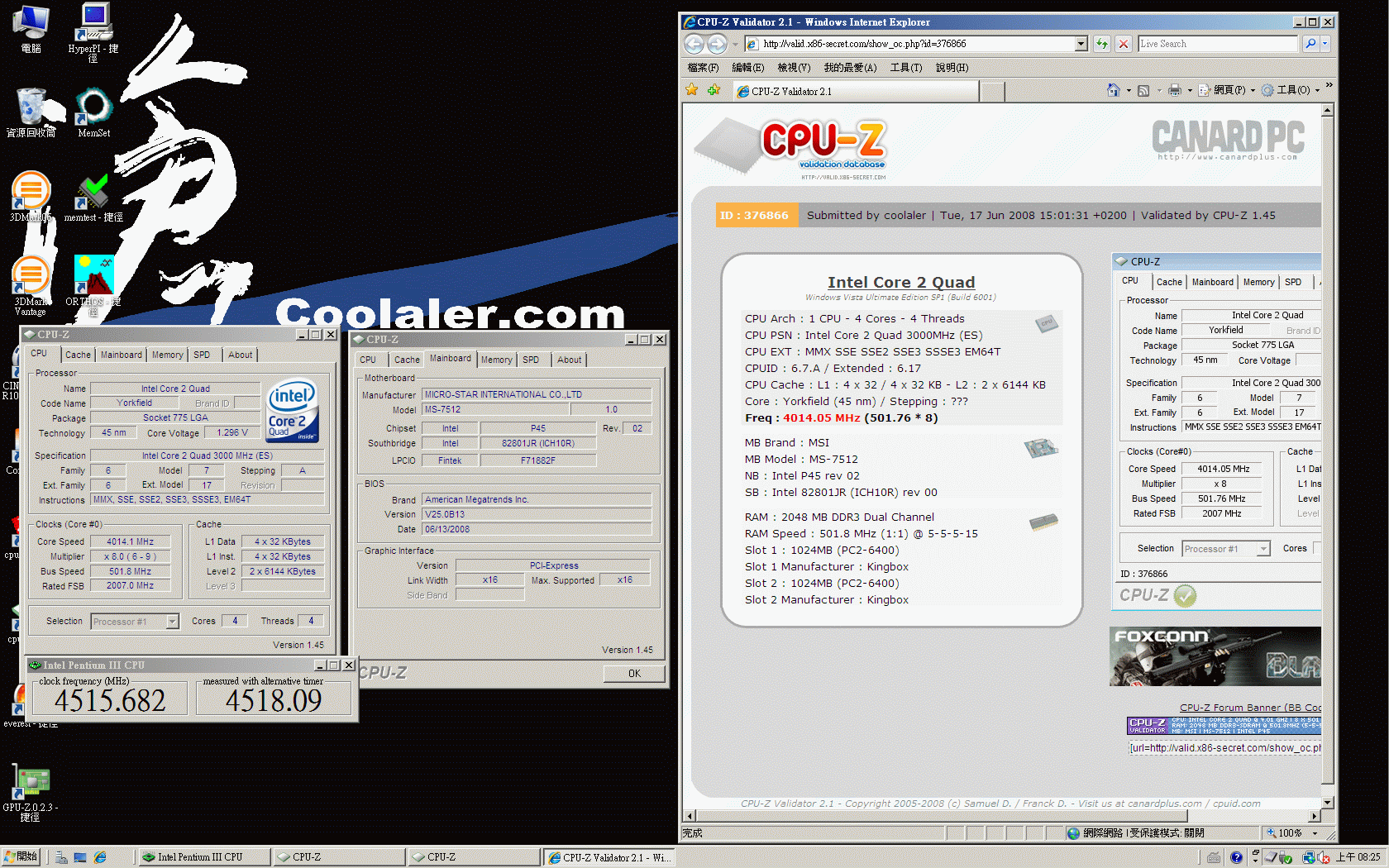Click the Canard PC logo link

click(x=1228, y=140)
